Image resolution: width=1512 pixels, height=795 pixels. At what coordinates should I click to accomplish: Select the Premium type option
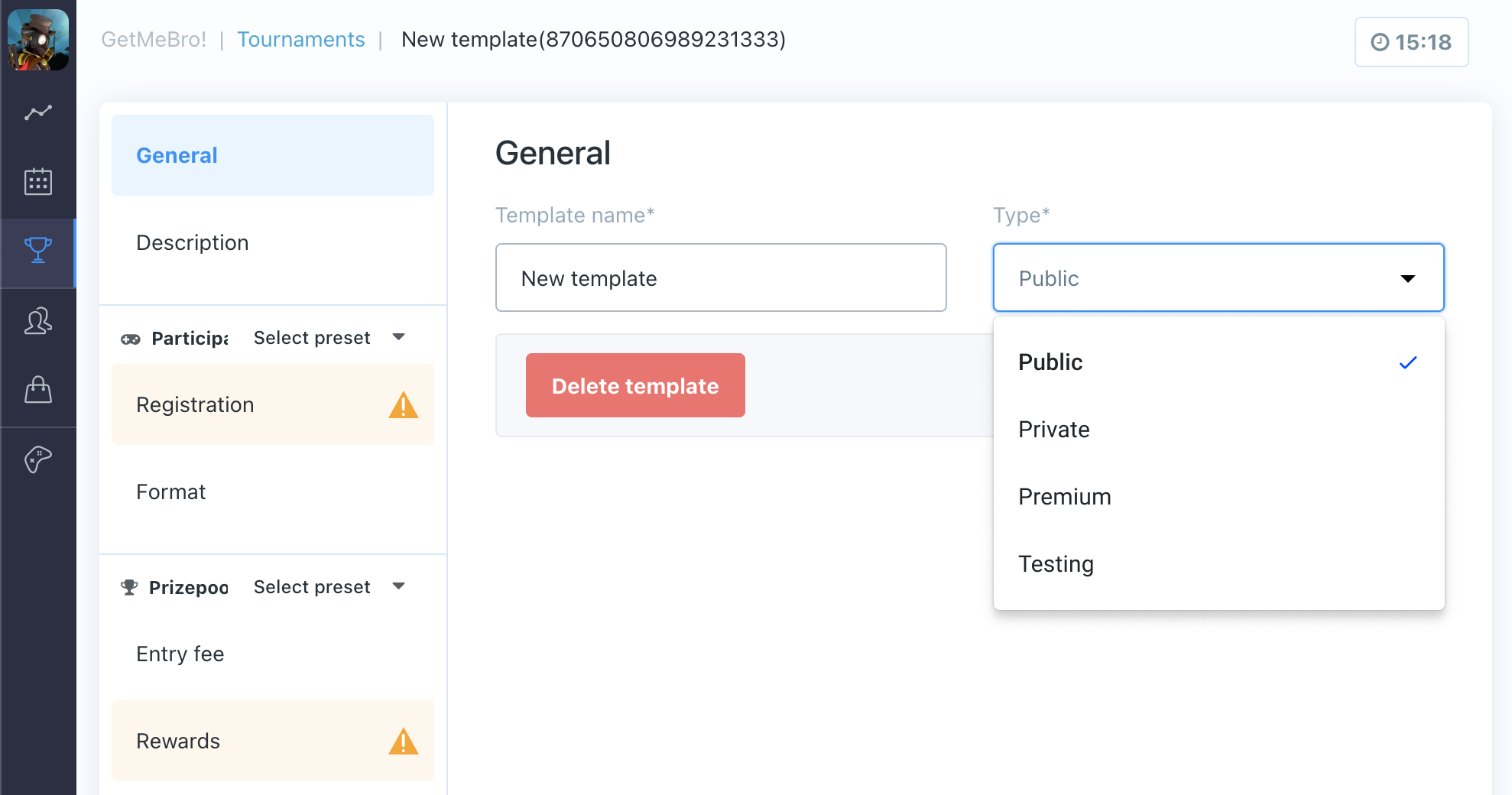point(1064,496)
